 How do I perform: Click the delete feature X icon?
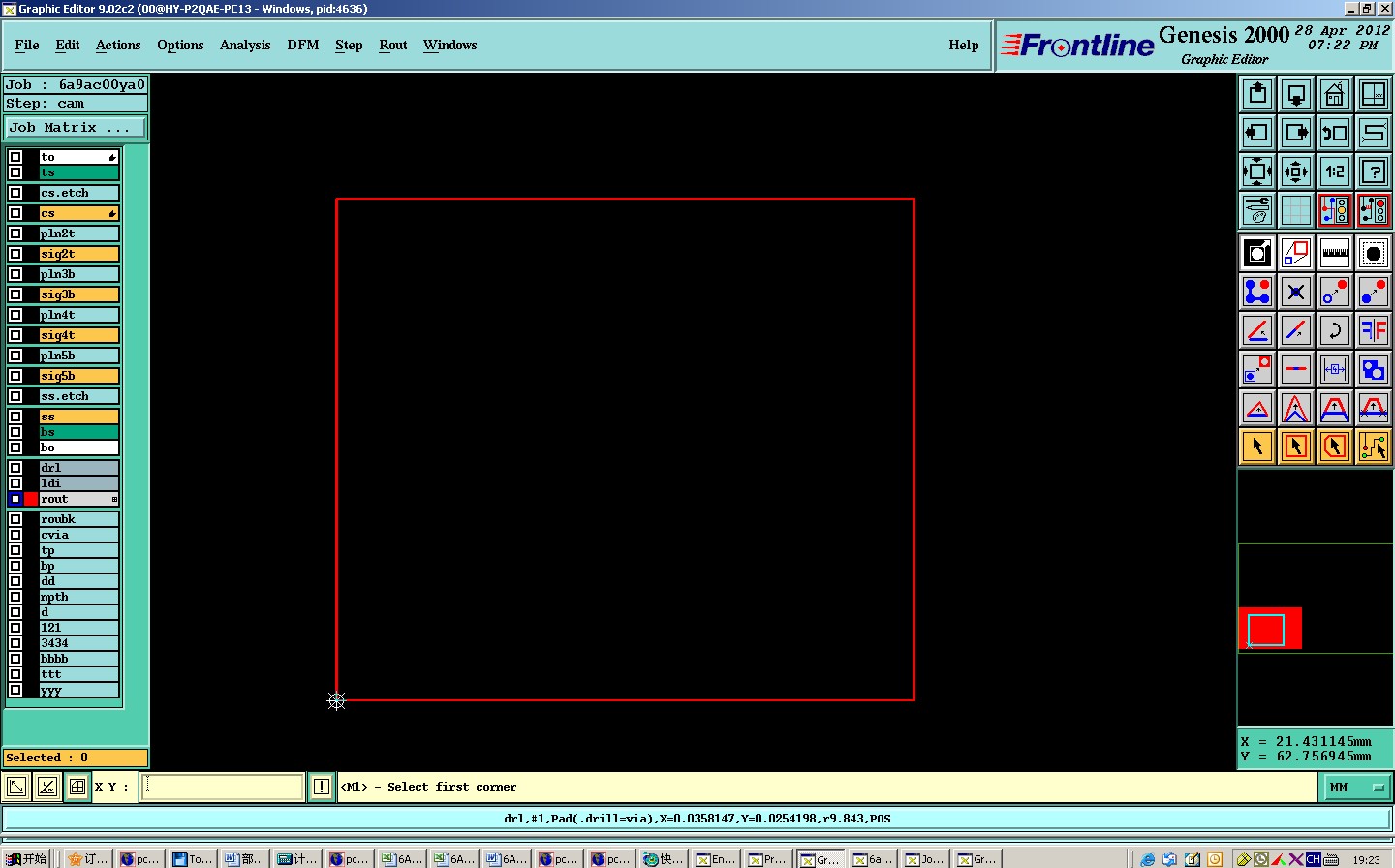pos(1296,292)
